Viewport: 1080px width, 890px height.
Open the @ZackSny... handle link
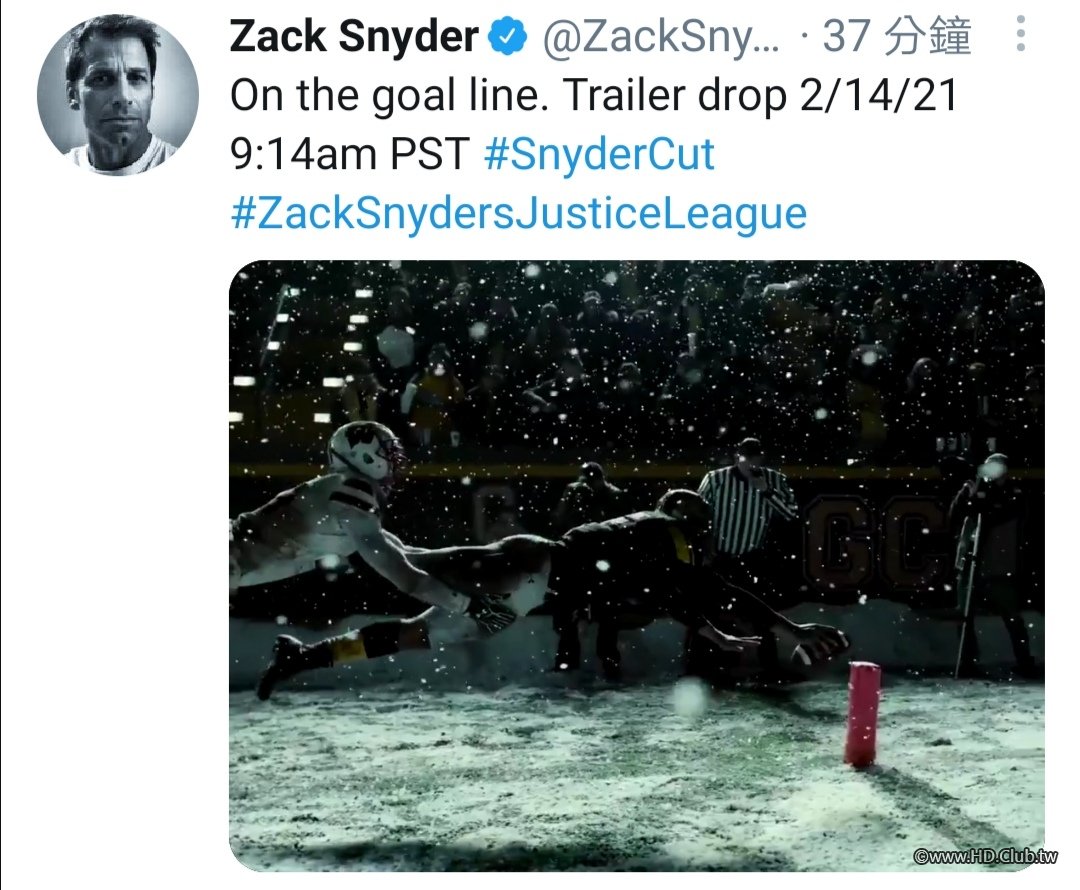click(661, 36)
